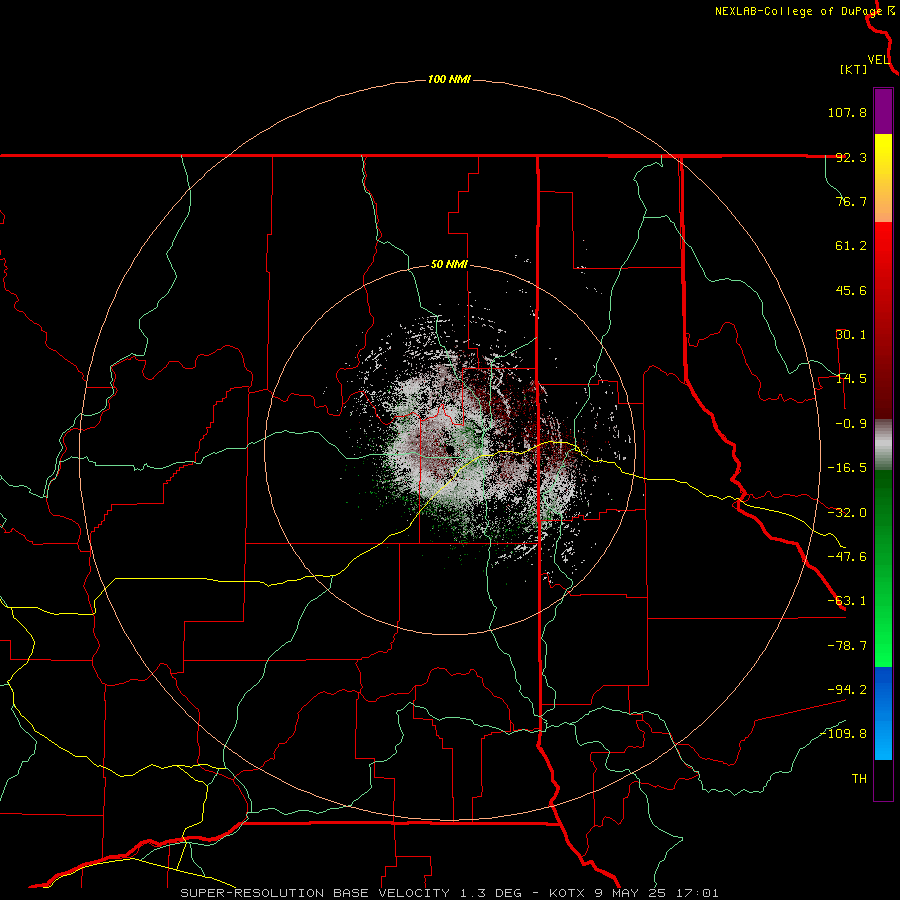Image resolution: width=900 pixels, height=900 pixels.
Task: Click the 76.7 legend value
Action: coord(851,201)
